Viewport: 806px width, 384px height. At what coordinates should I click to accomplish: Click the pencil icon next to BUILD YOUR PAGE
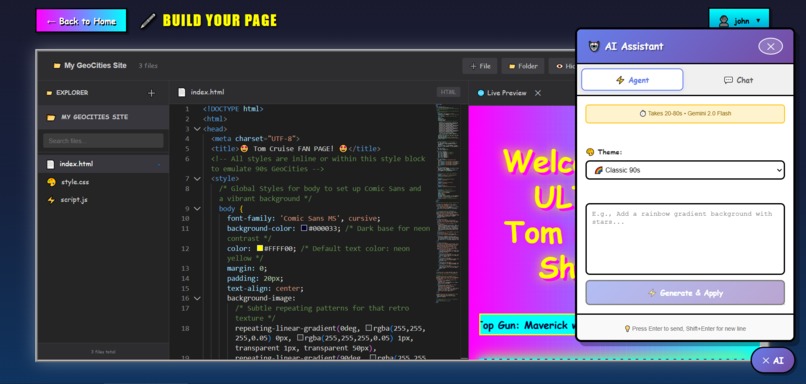(x=148, y=21)
